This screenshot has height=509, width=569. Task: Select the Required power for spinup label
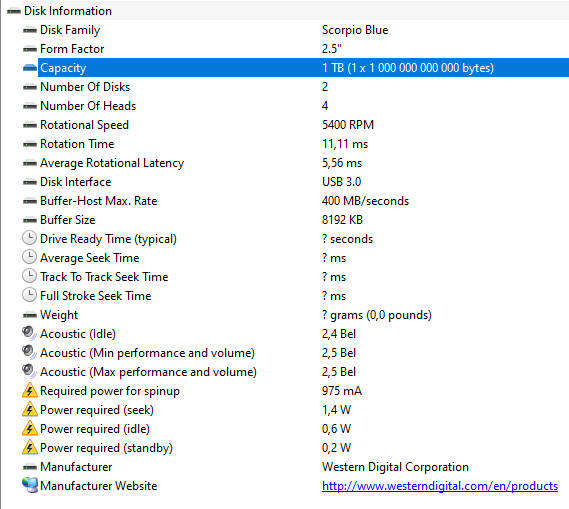(x=110, y=391)
